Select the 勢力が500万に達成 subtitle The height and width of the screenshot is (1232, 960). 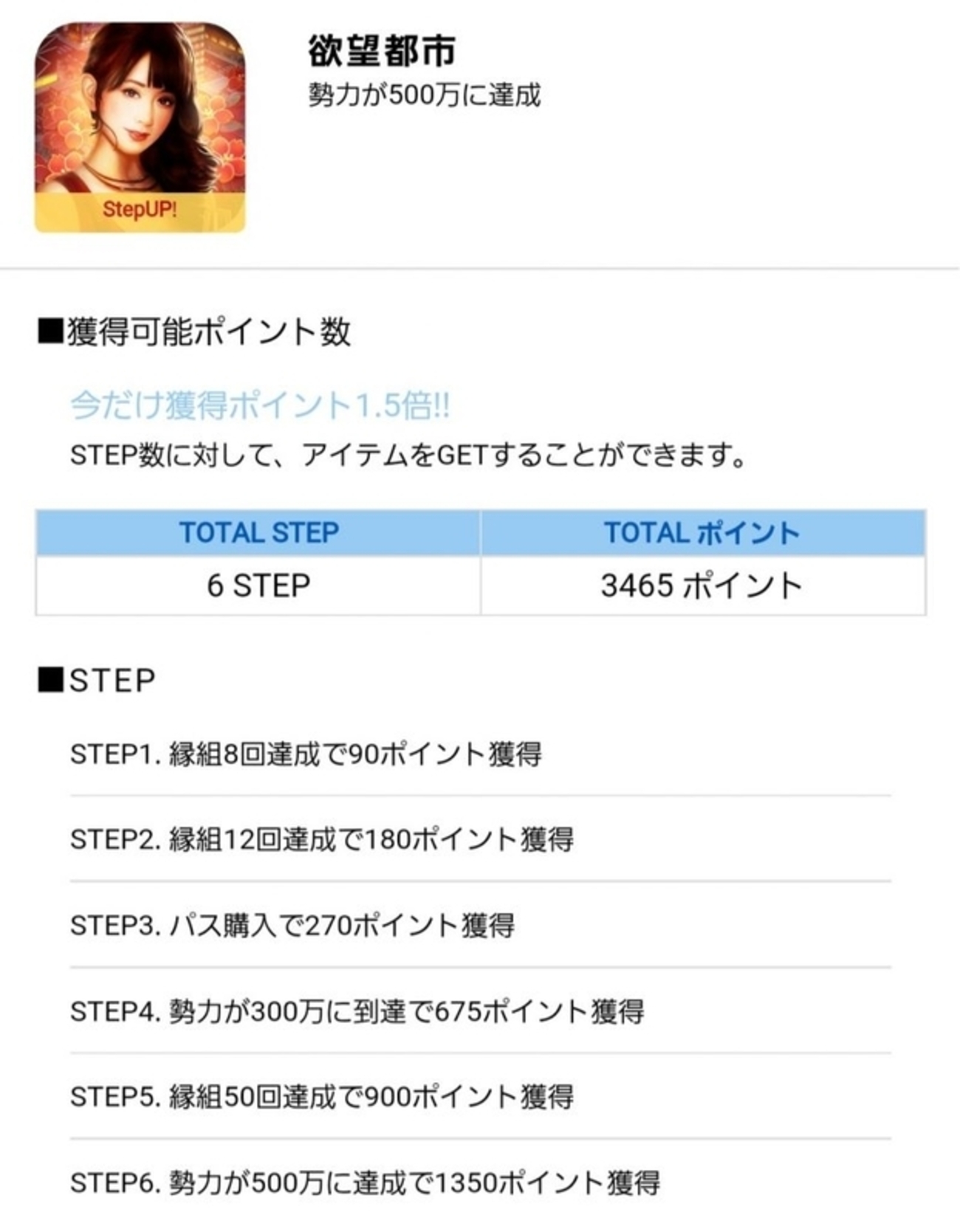[424, 95]
